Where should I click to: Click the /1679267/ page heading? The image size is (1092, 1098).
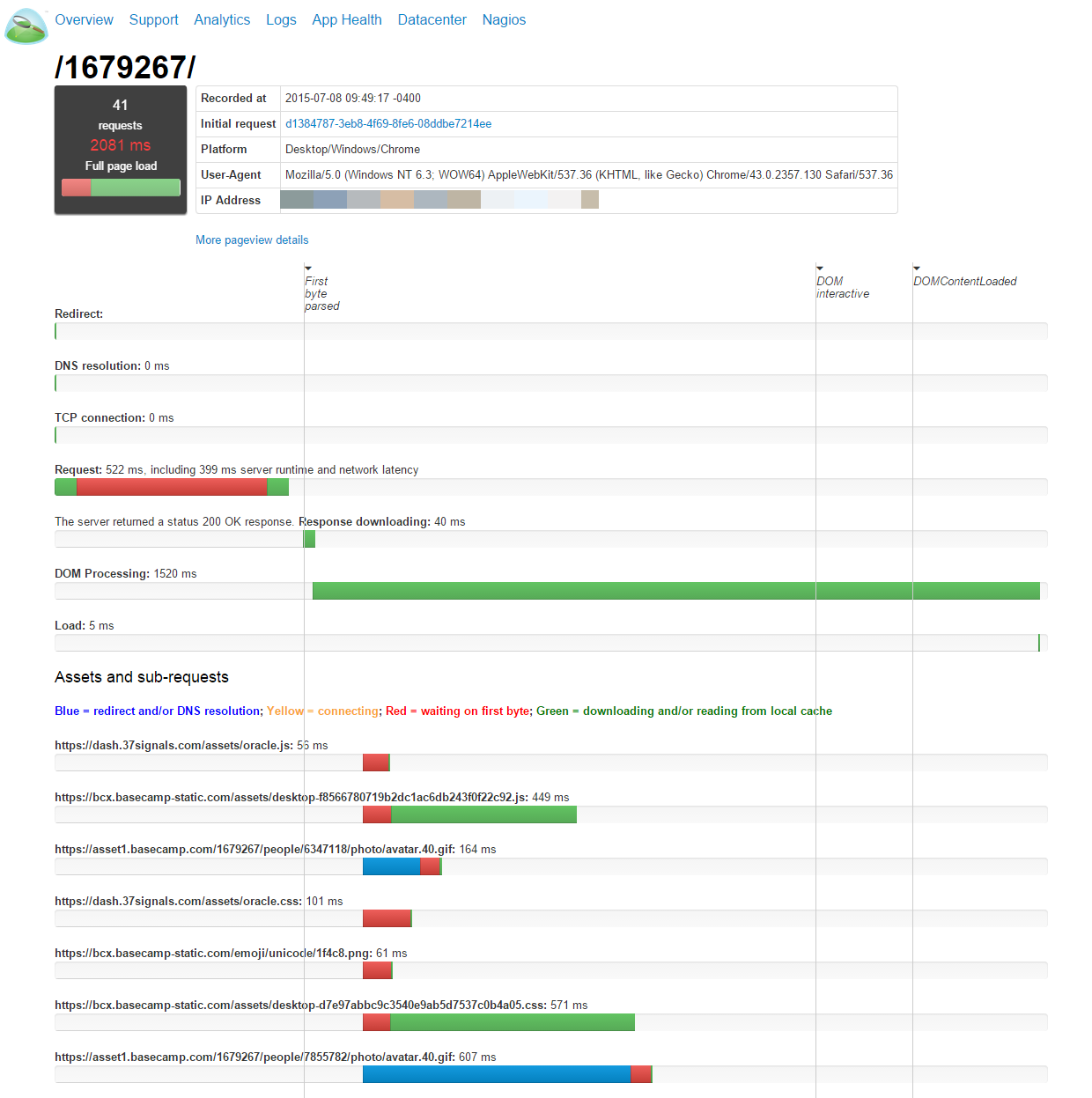tap(125, 67)
